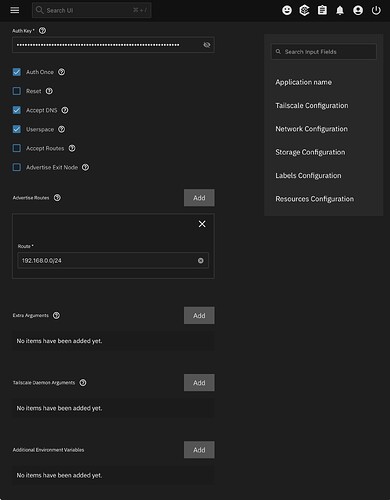Click help icon next to Tailscale Daemon Arguments

tap(83, 383)
